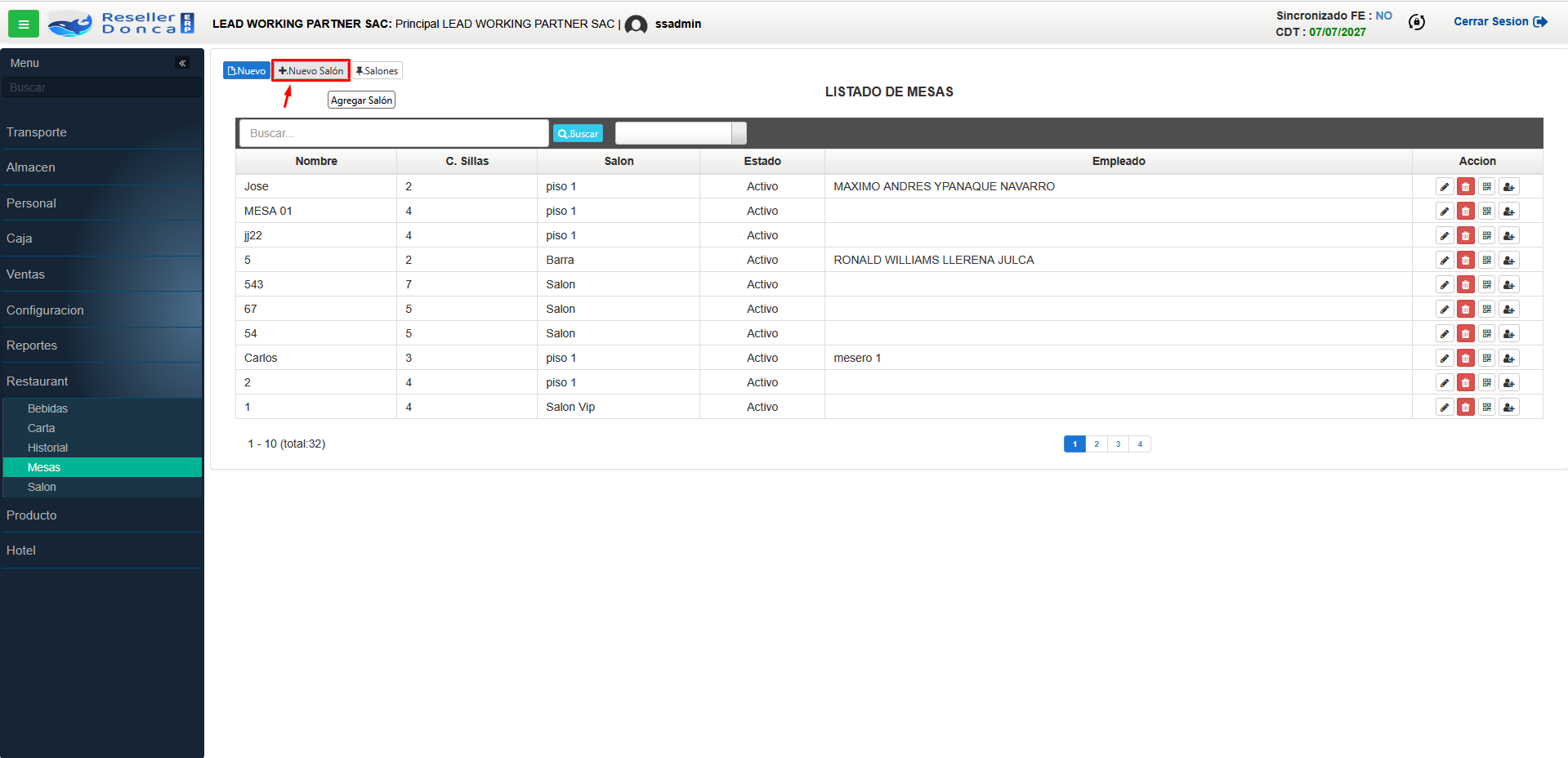
Task: Collapse the Restaurant menu section
Action: [101, 381]
